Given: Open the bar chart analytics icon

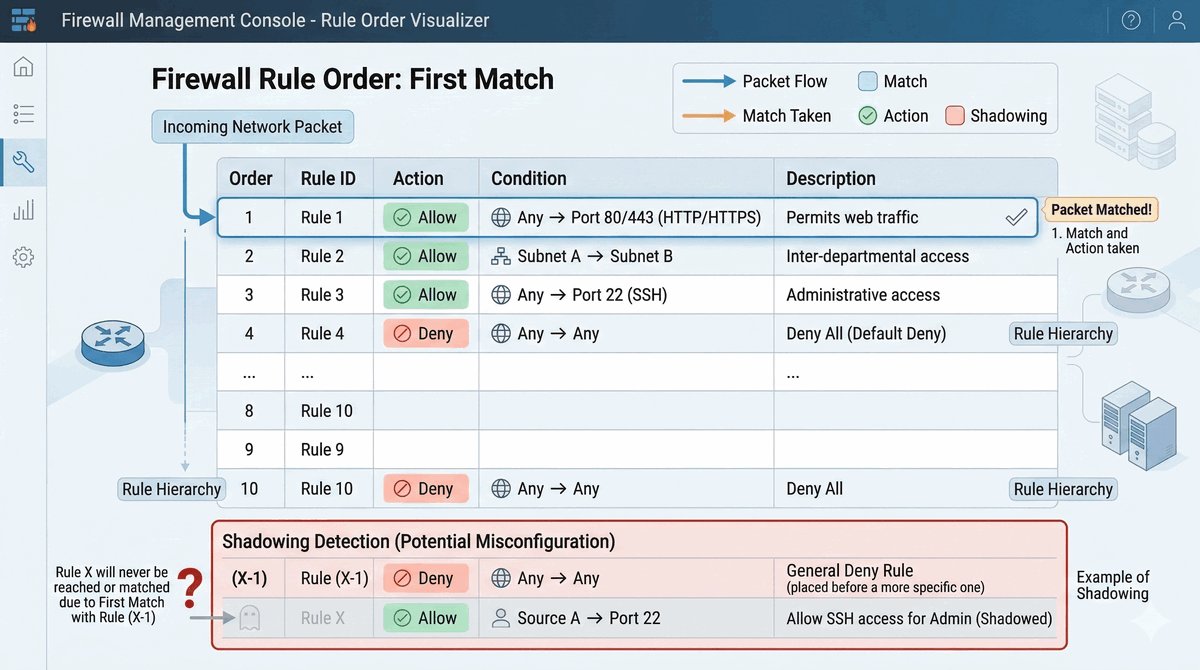Looking at the screenshot, I should click(23, 209).
